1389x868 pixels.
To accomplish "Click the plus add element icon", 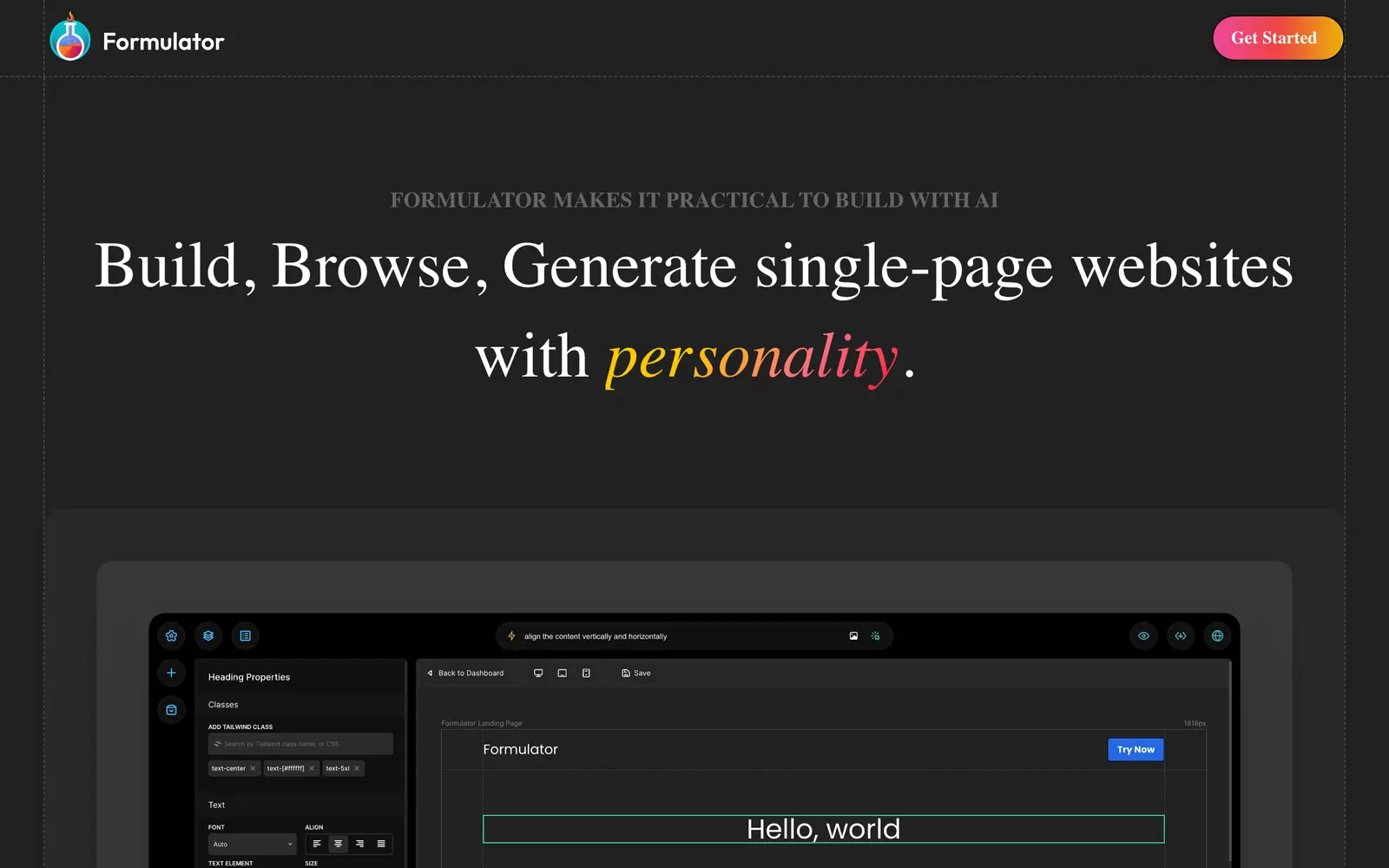I will (172, 673).
